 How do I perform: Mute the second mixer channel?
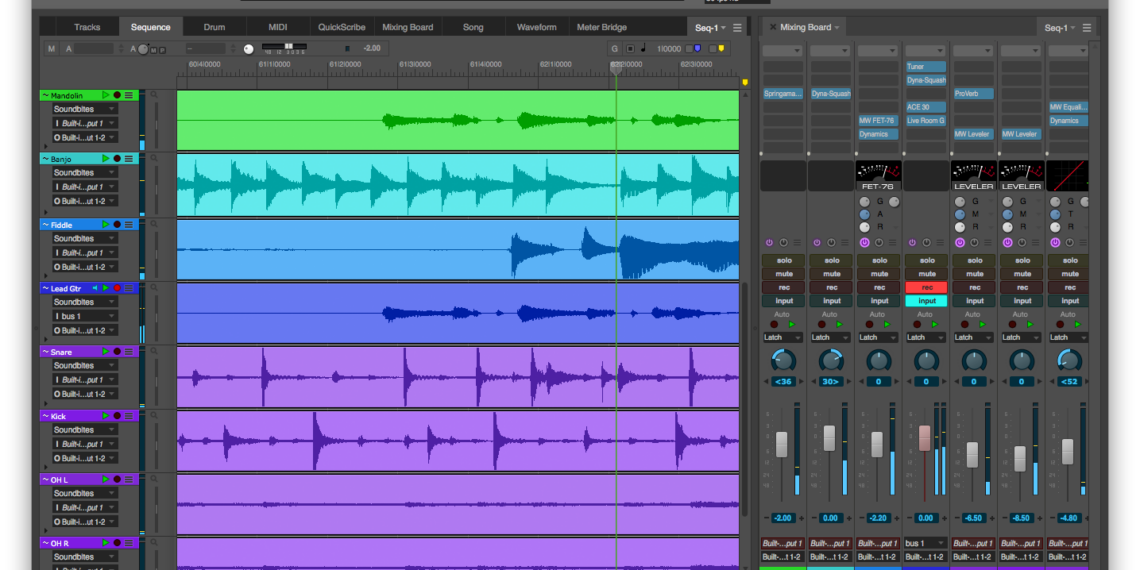click(830, 274)
